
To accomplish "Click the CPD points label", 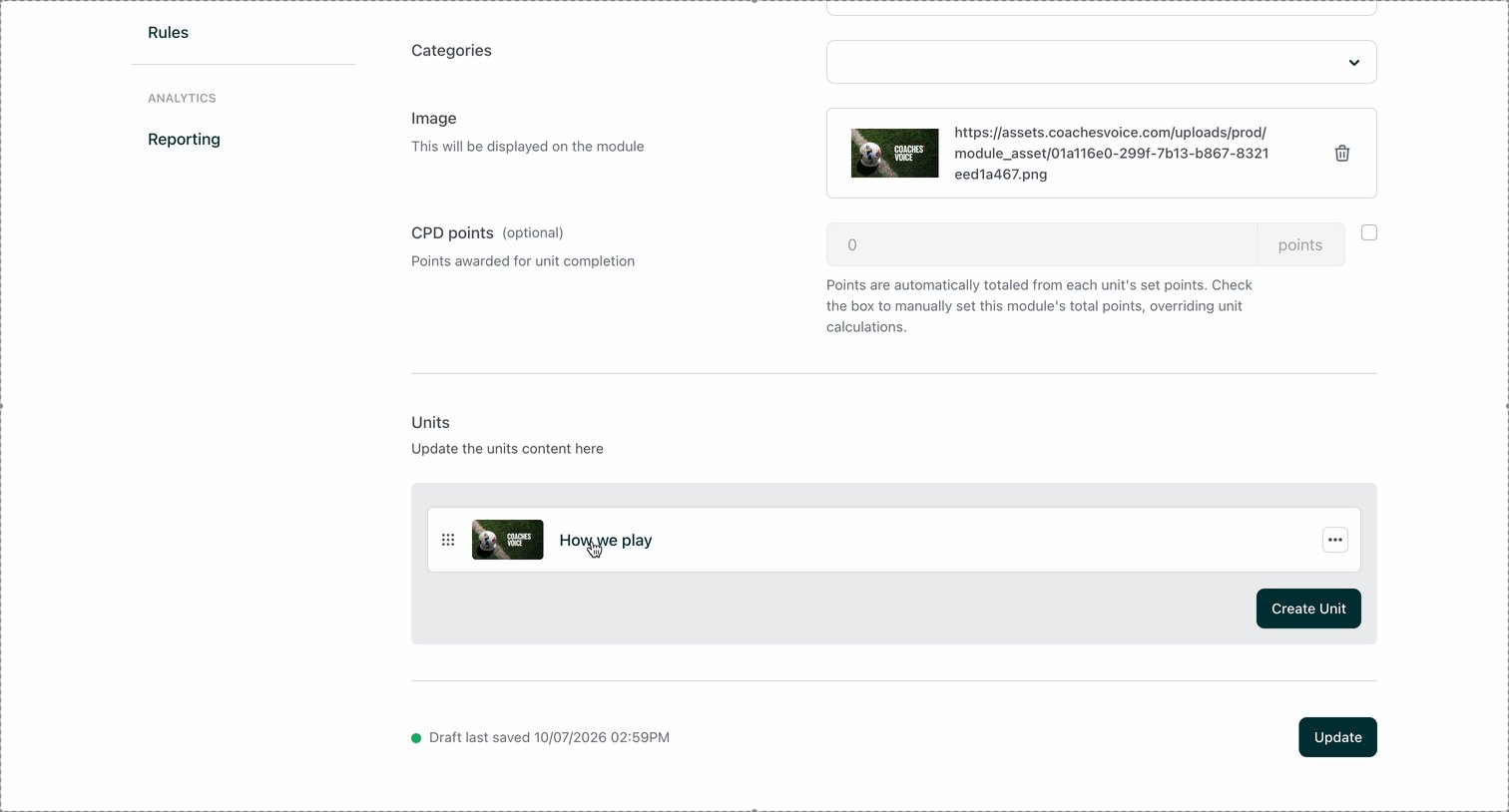I will click(x=452, y=232).
